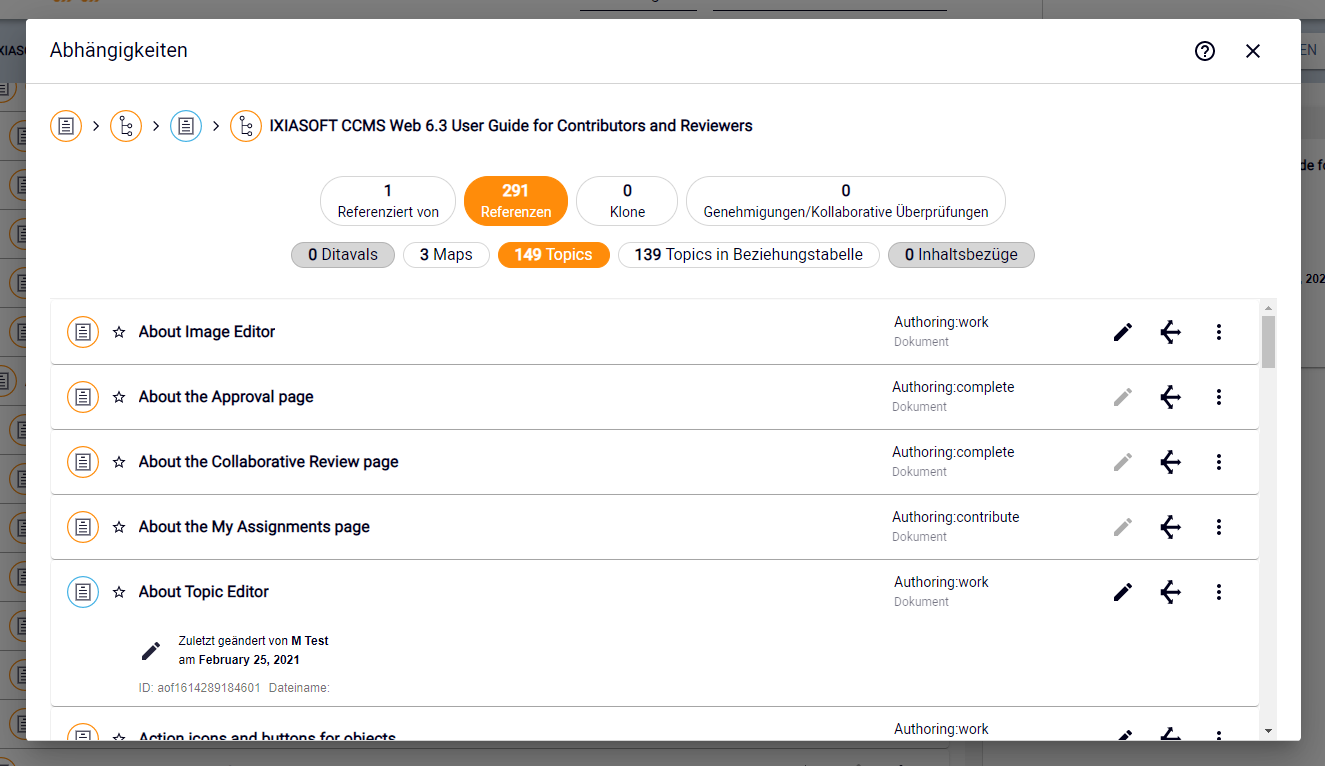
Task: Star the About the My Assignments page
Action: point(119,527)
